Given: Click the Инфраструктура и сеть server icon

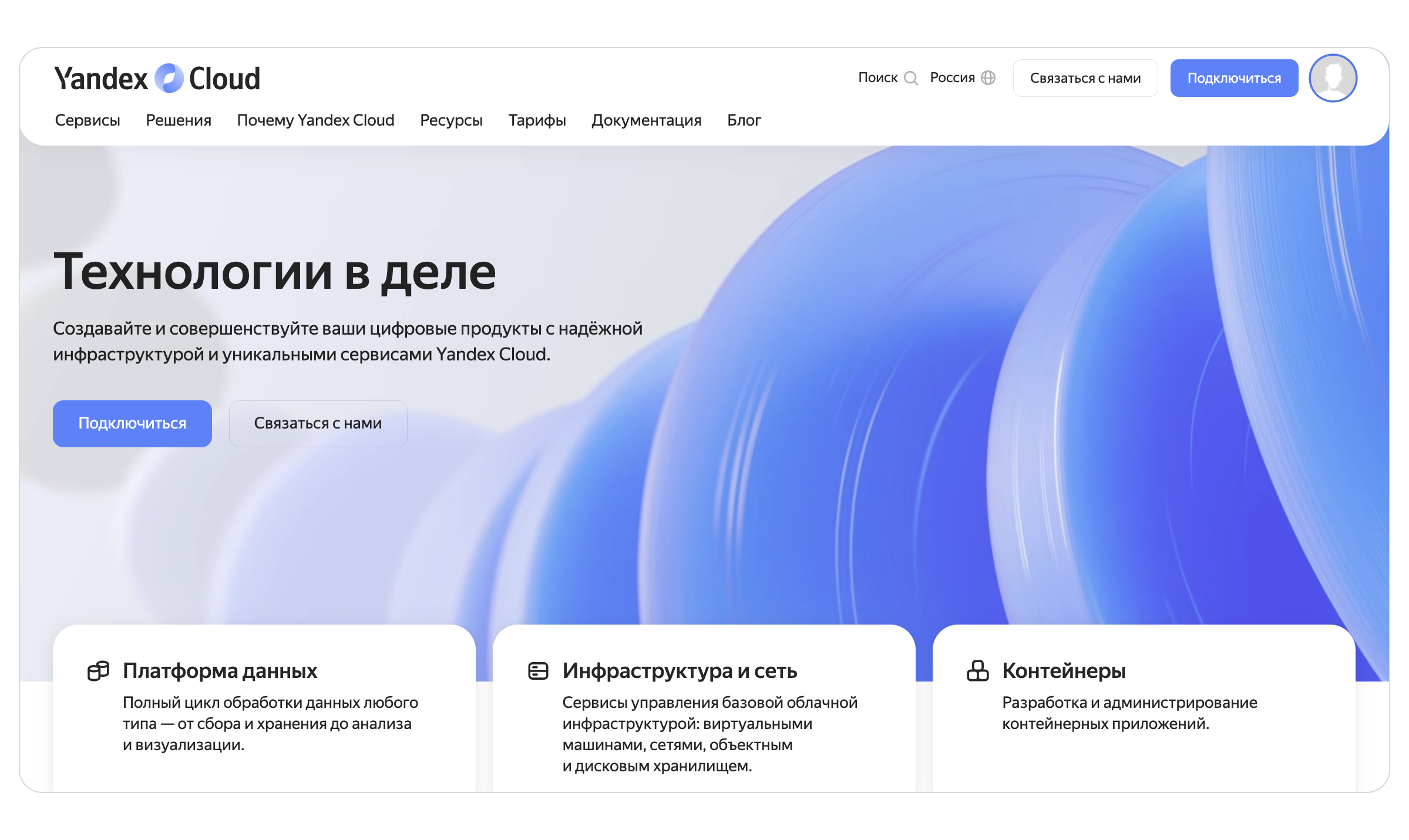Looking at the screenshot, I should click(538, 671).
